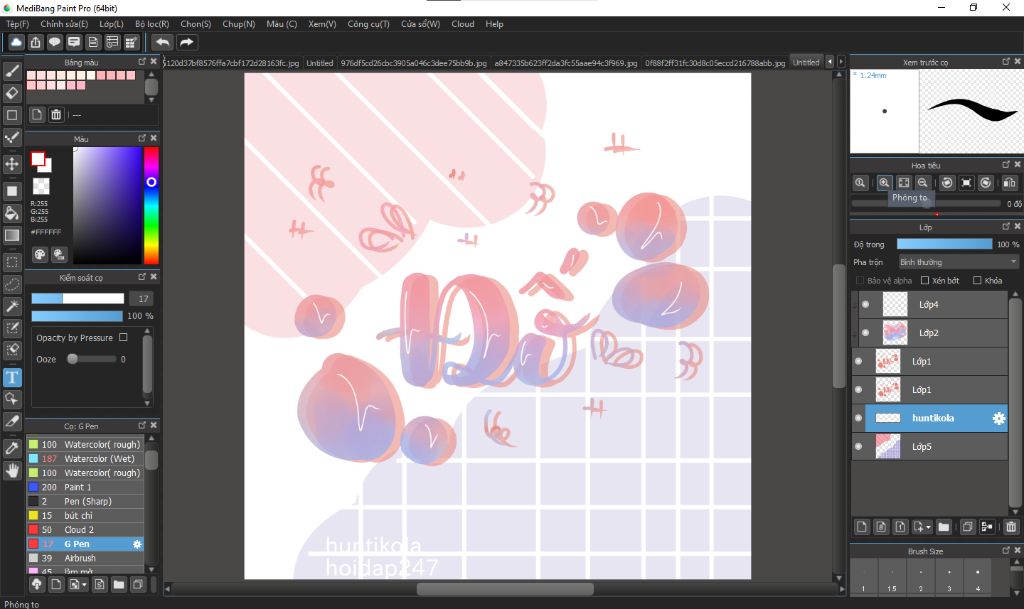The image size is (1024, 609).
Task: Open the add-layer dropdown arrow in Lớp panel
Action: (x=927, y=527)
